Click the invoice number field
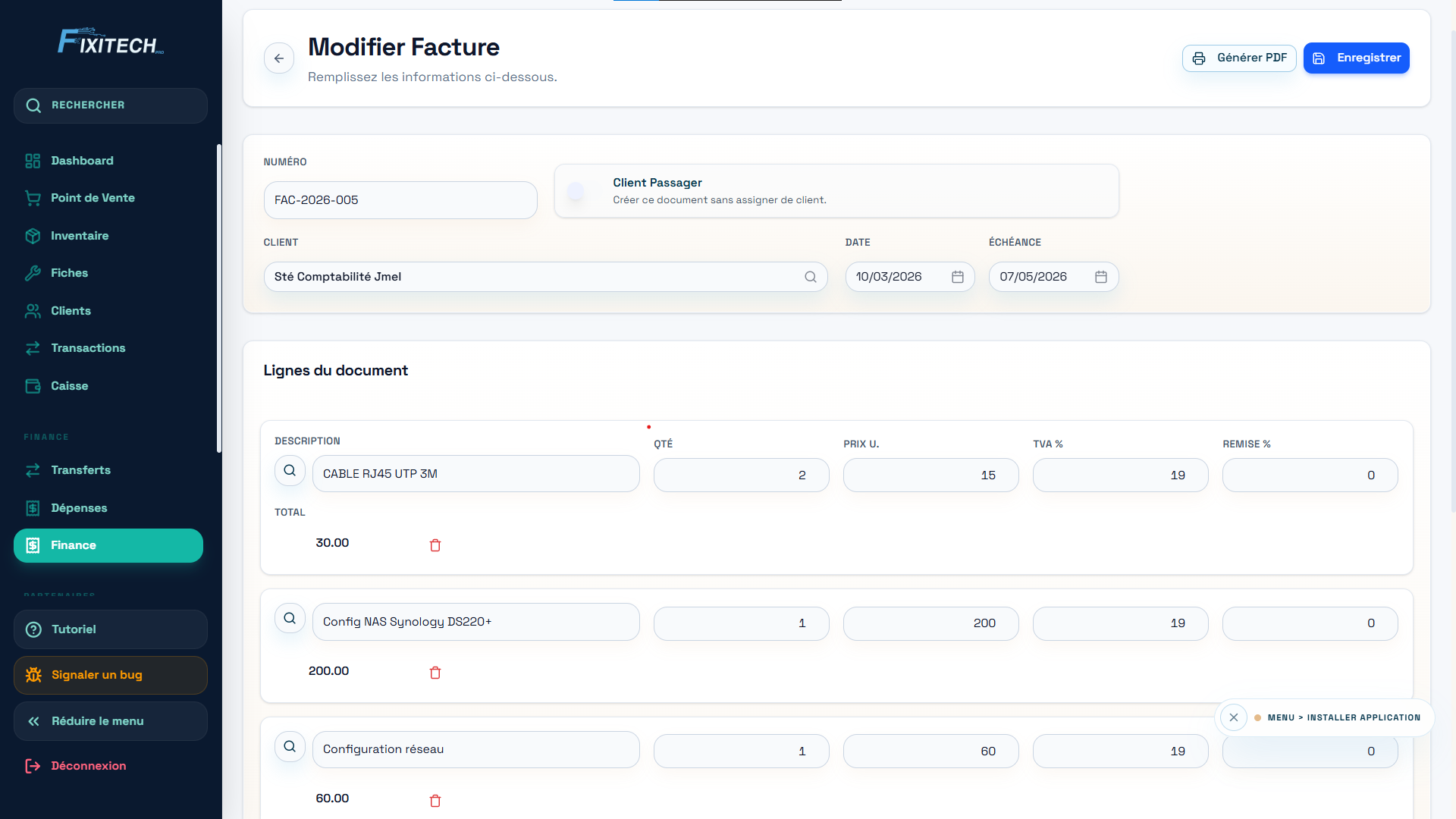Screen dimensions: 1456x819 click(x=400, y=200)
